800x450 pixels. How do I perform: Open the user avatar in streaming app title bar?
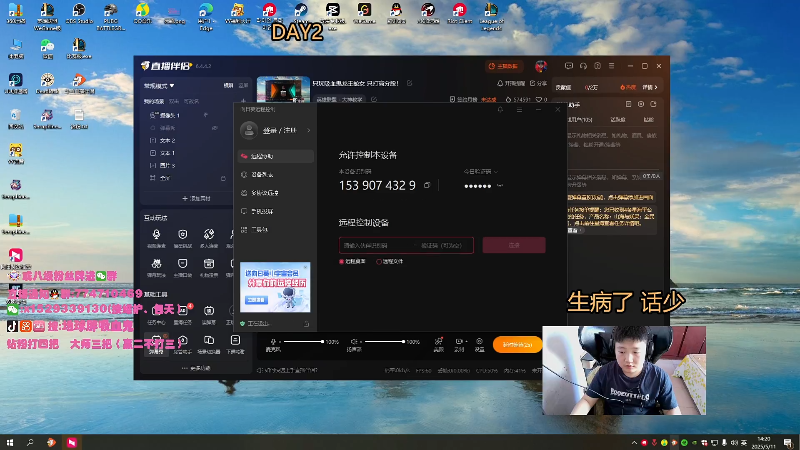tap(541, 66)
